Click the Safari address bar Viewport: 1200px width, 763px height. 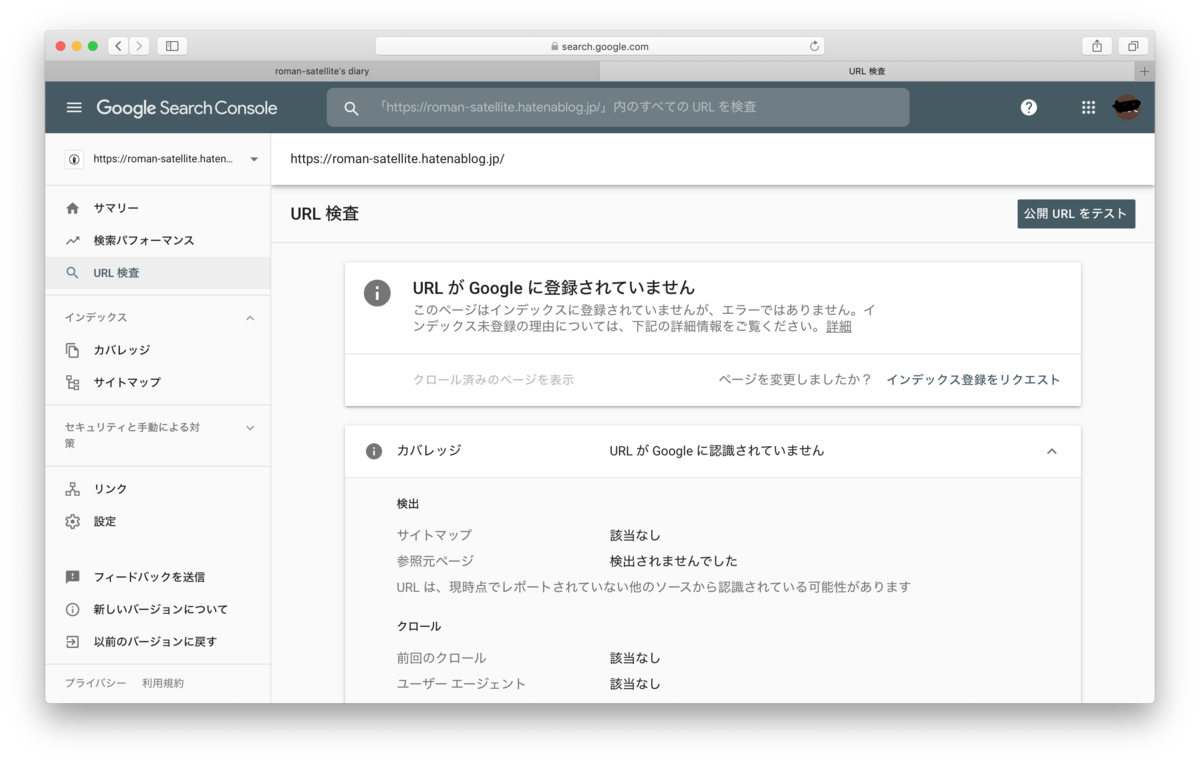point(600,46)
